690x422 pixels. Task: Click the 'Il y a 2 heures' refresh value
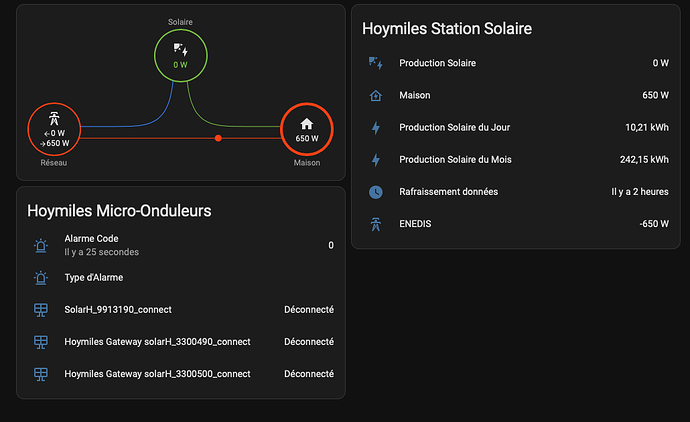click(640, 192)
